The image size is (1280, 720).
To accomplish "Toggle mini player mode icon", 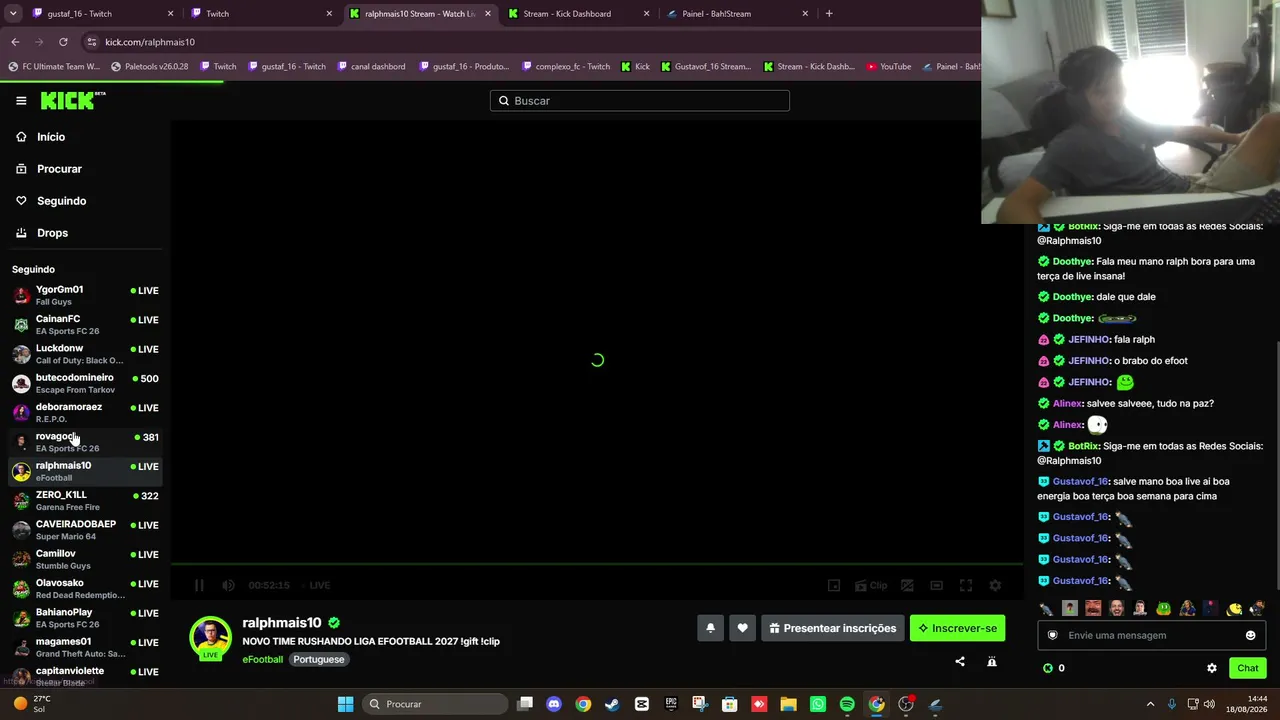I will [833, 585].
